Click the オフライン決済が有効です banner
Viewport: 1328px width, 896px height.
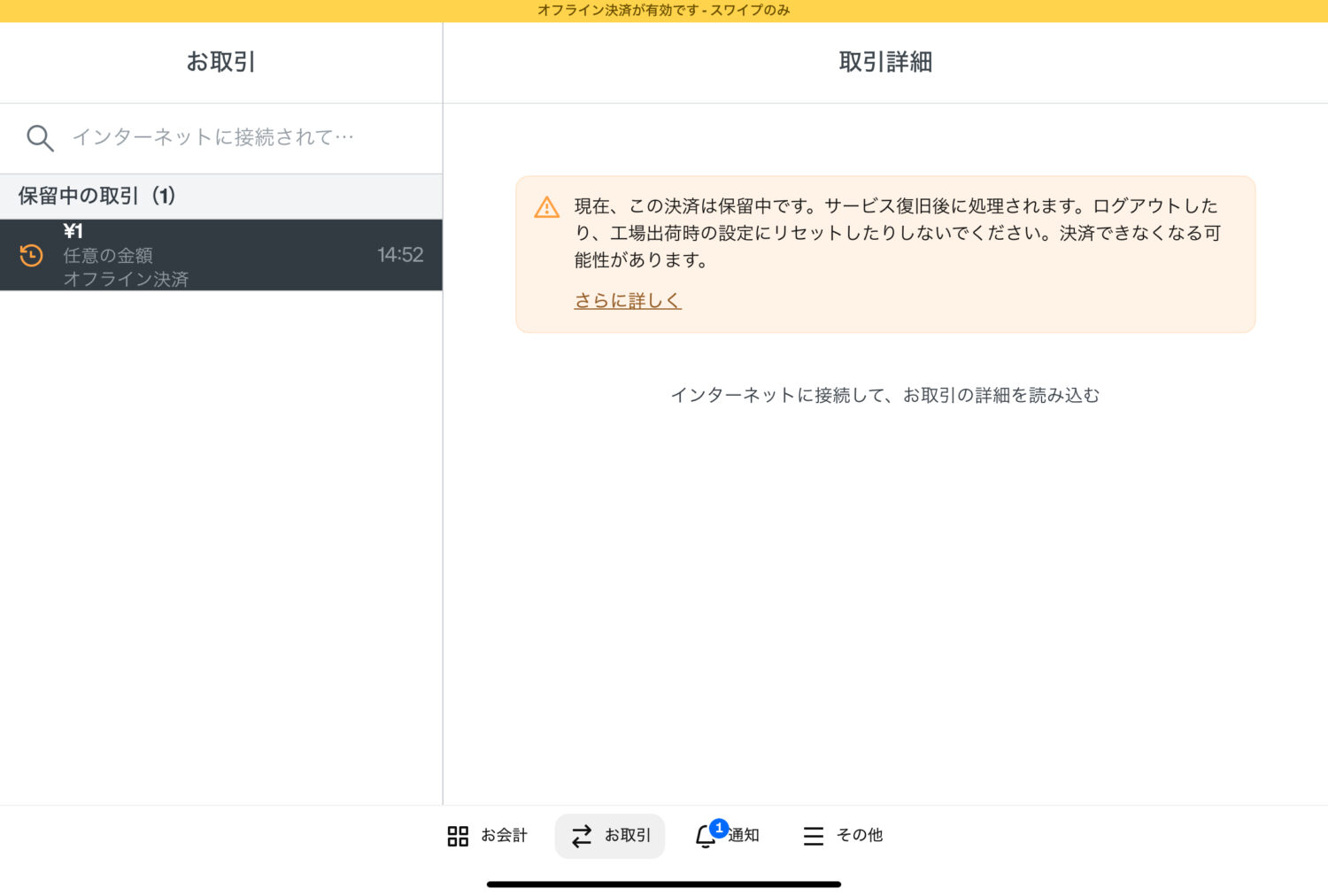(x=664, y=11)
